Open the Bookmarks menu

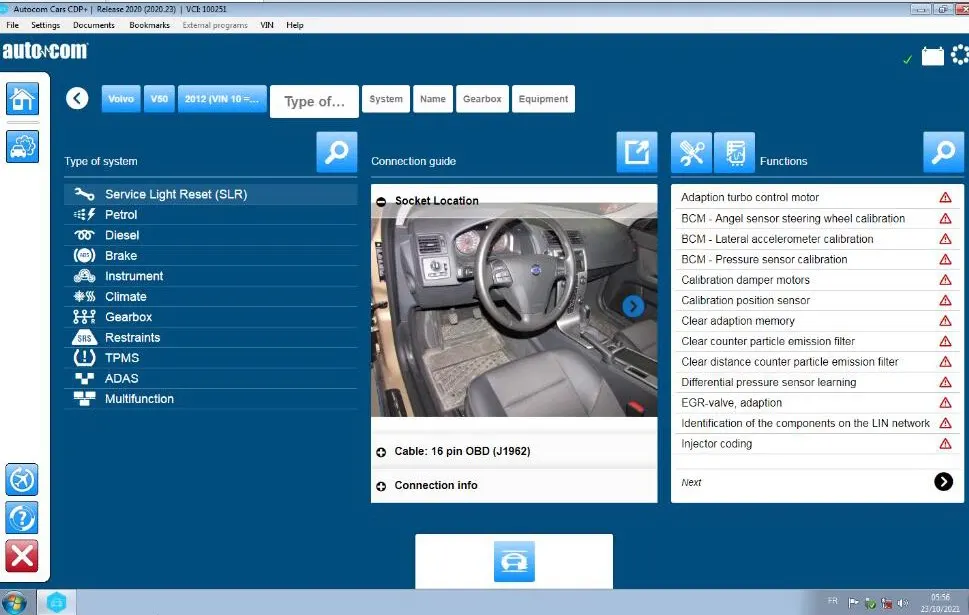coord(149,25)
